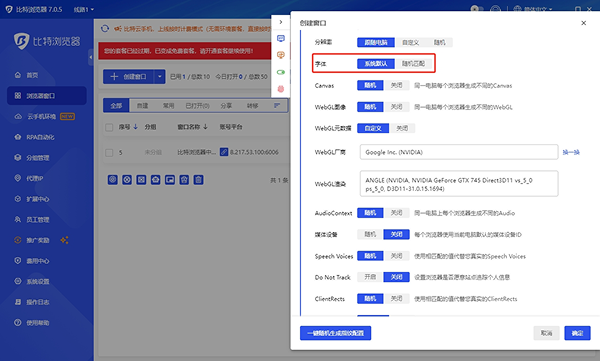Click the red fingerprint icon in floating panel
Viewport: 600px width, 361px height.
tap(281, 89)
